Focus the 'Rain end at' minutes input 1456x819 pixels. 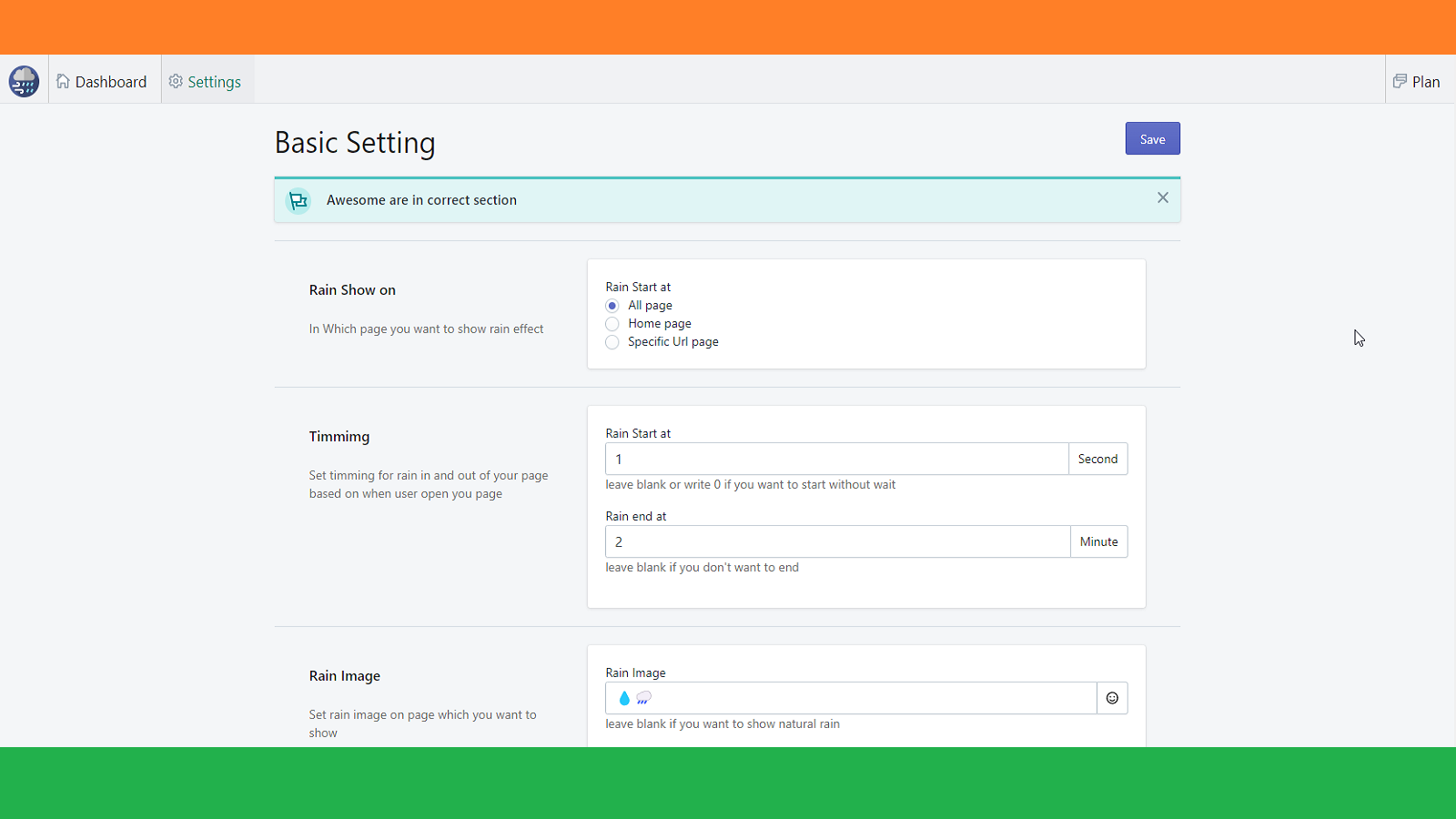click(836, 542)
